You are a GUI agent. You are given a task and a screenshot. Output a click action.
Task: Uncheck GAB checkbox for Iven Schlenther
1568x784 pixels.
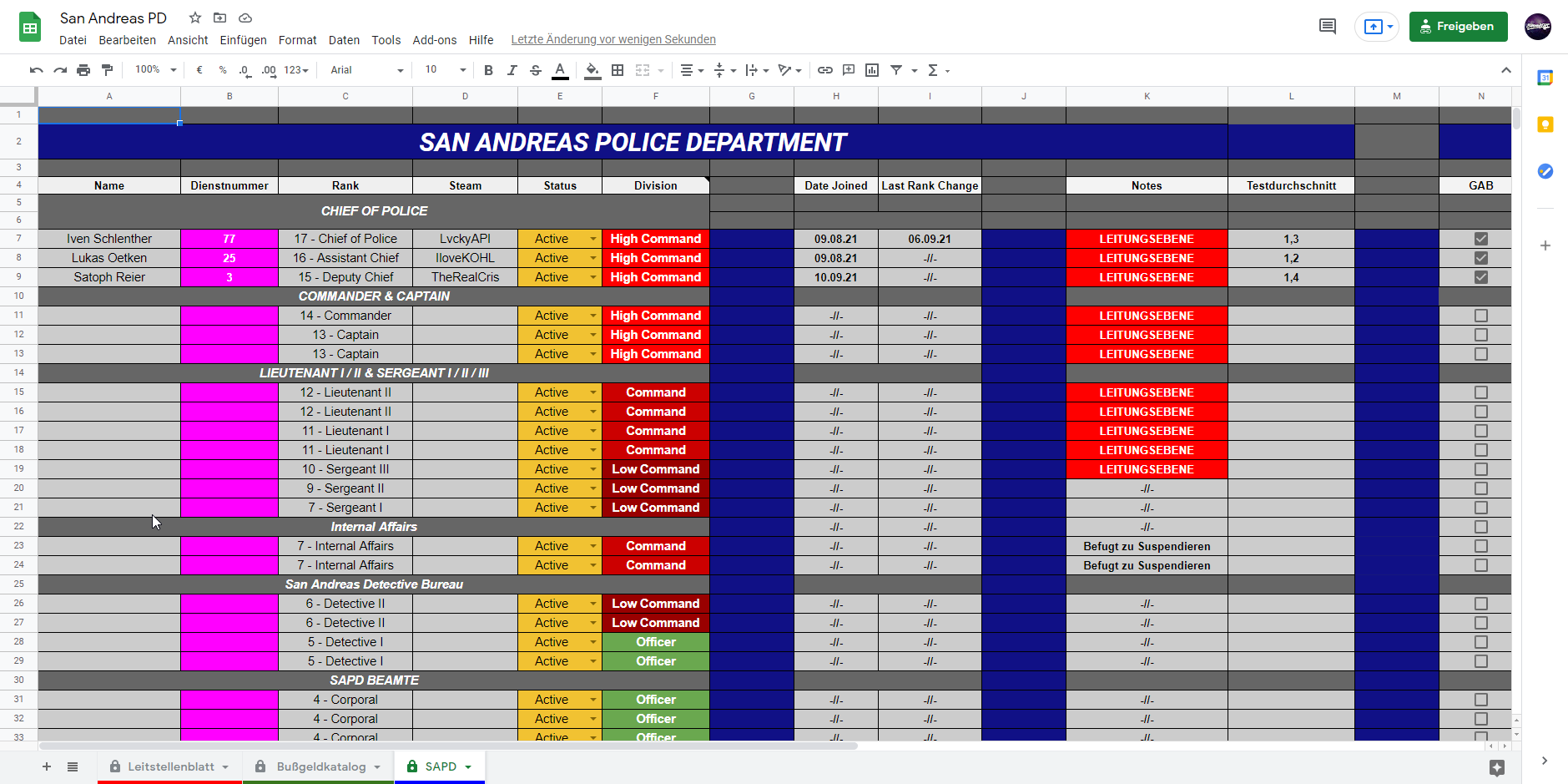(x=1480, y=239)
